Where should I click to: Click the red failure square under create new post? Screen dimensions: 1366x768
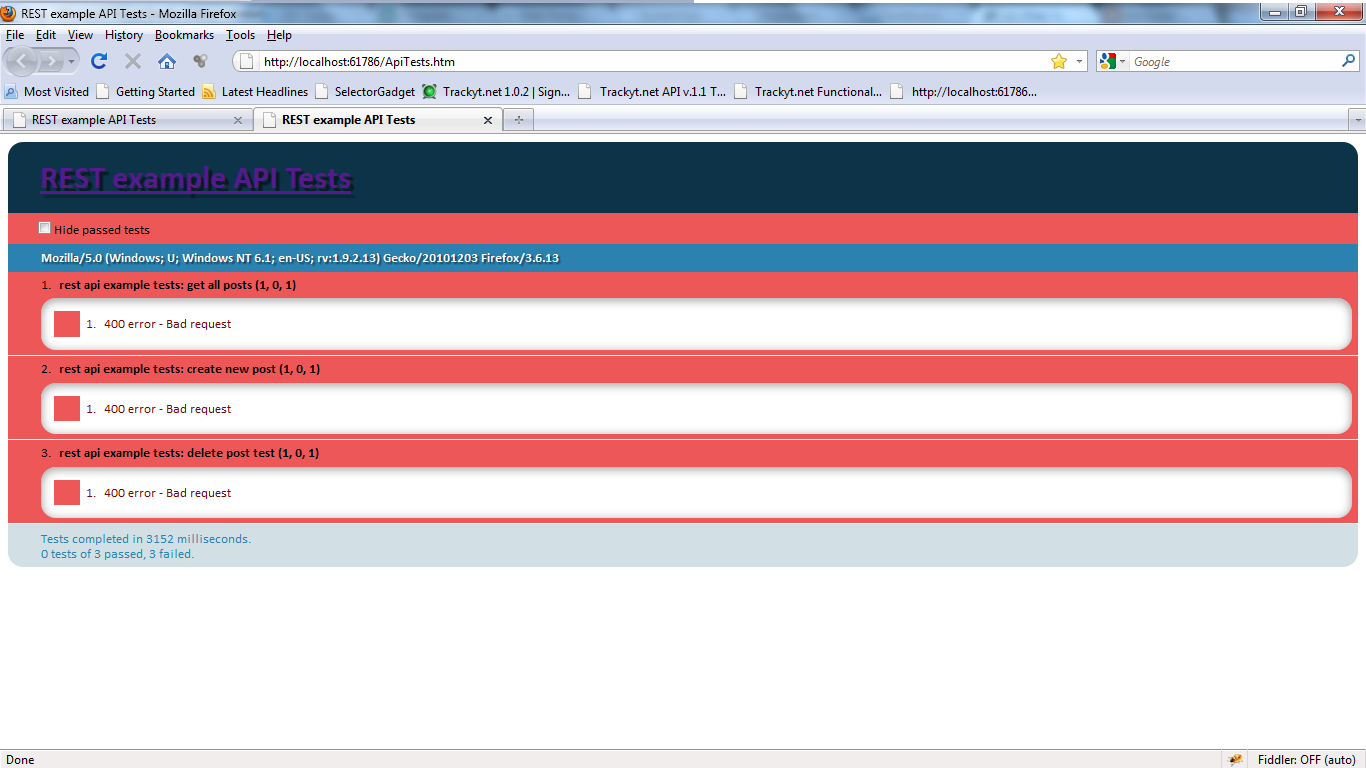click(67, 408)
